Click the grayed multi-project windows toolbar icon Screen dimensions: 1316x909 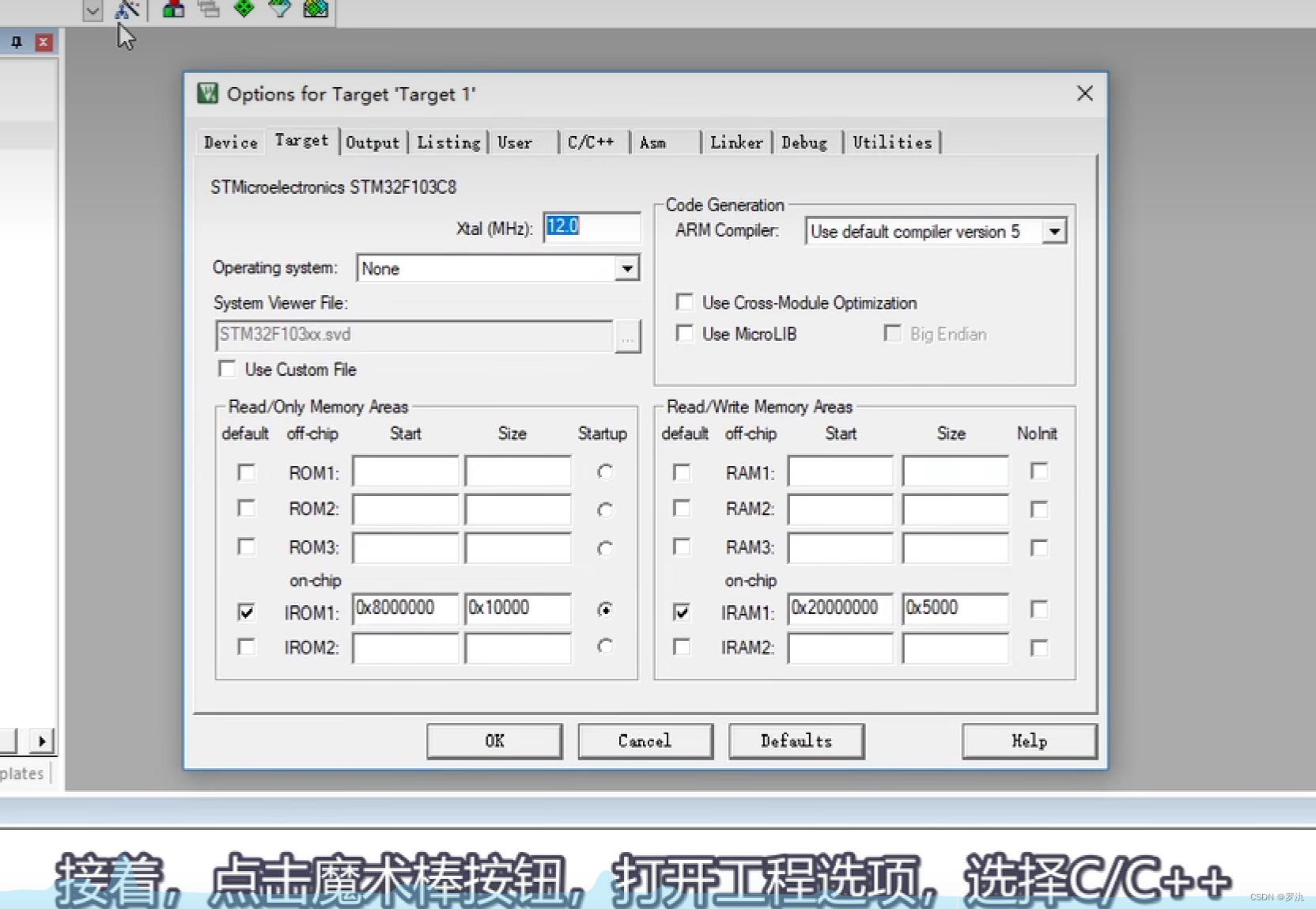point(209,9)
